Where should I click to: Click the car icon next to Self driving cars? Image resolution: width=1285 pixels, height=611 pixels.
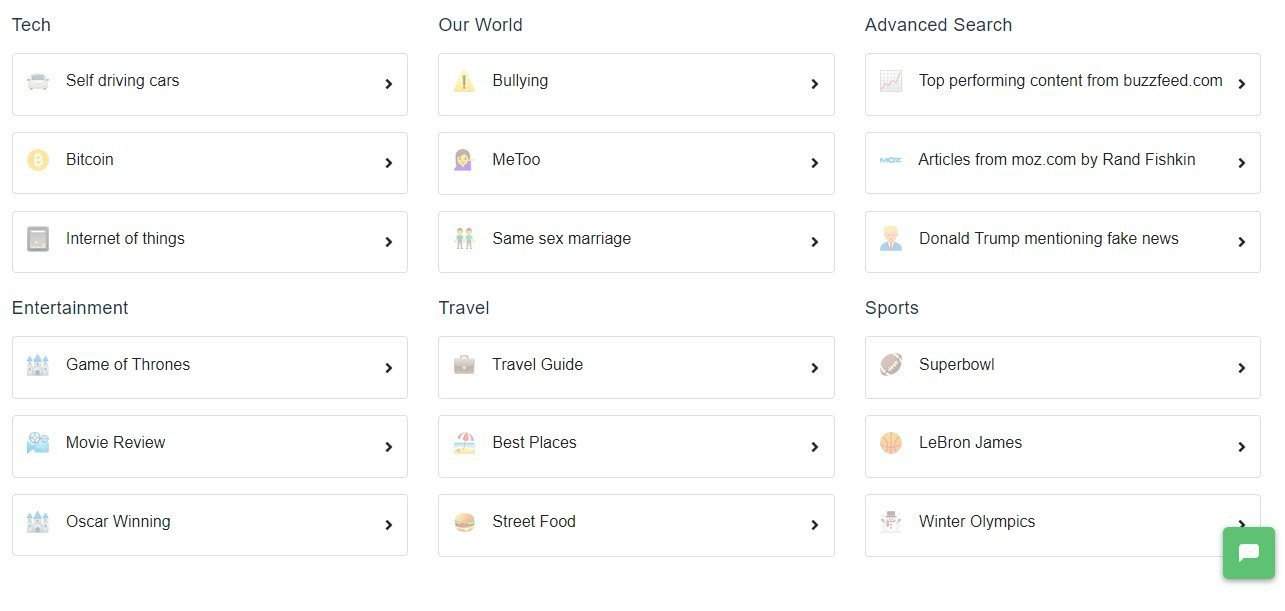(37, 80)
